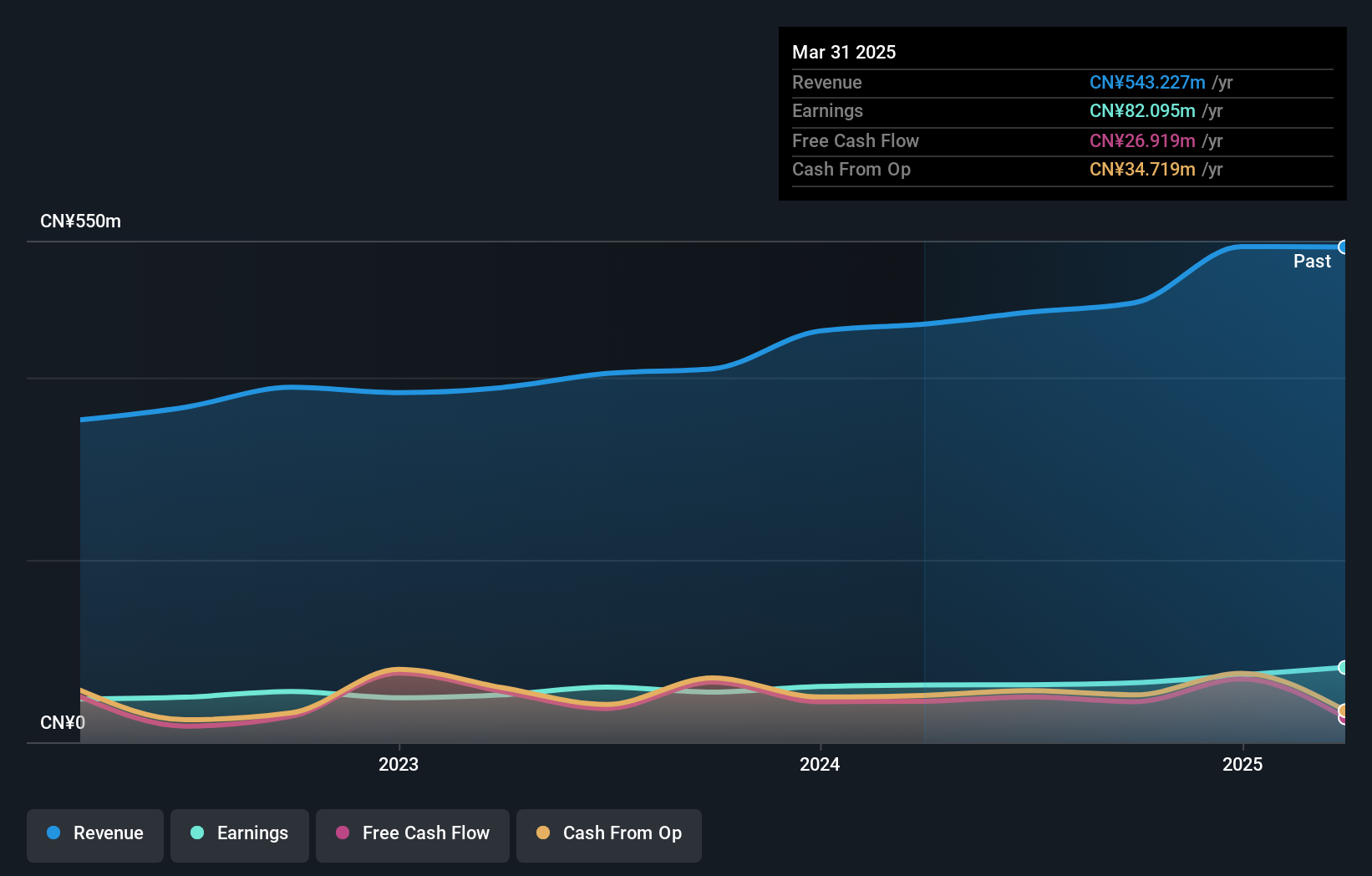Click the Revenue end-point marker on chart
This screenshot has height=876, width=1372.
1344,247
